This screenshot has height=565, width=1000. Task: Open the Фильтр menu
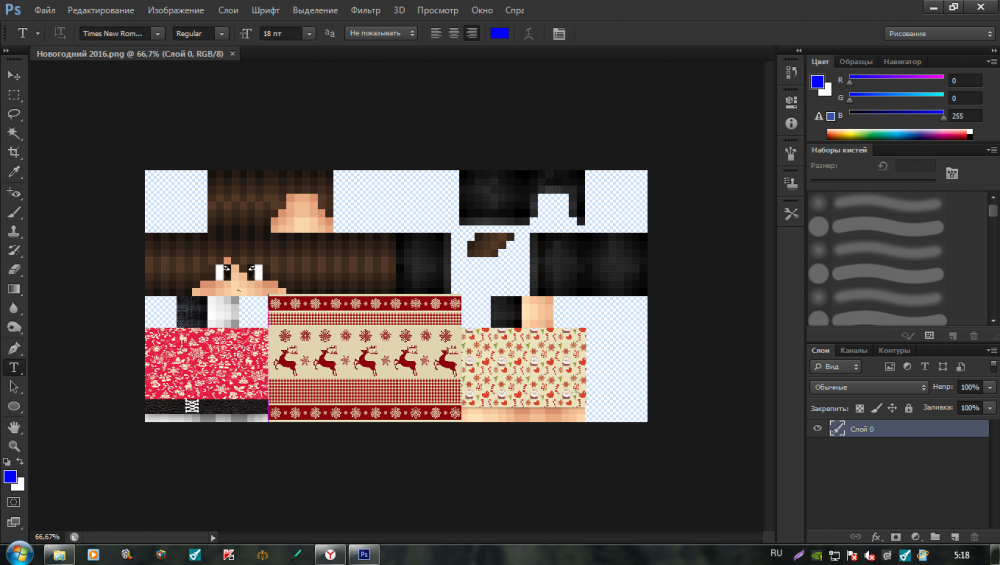(366, 9)
